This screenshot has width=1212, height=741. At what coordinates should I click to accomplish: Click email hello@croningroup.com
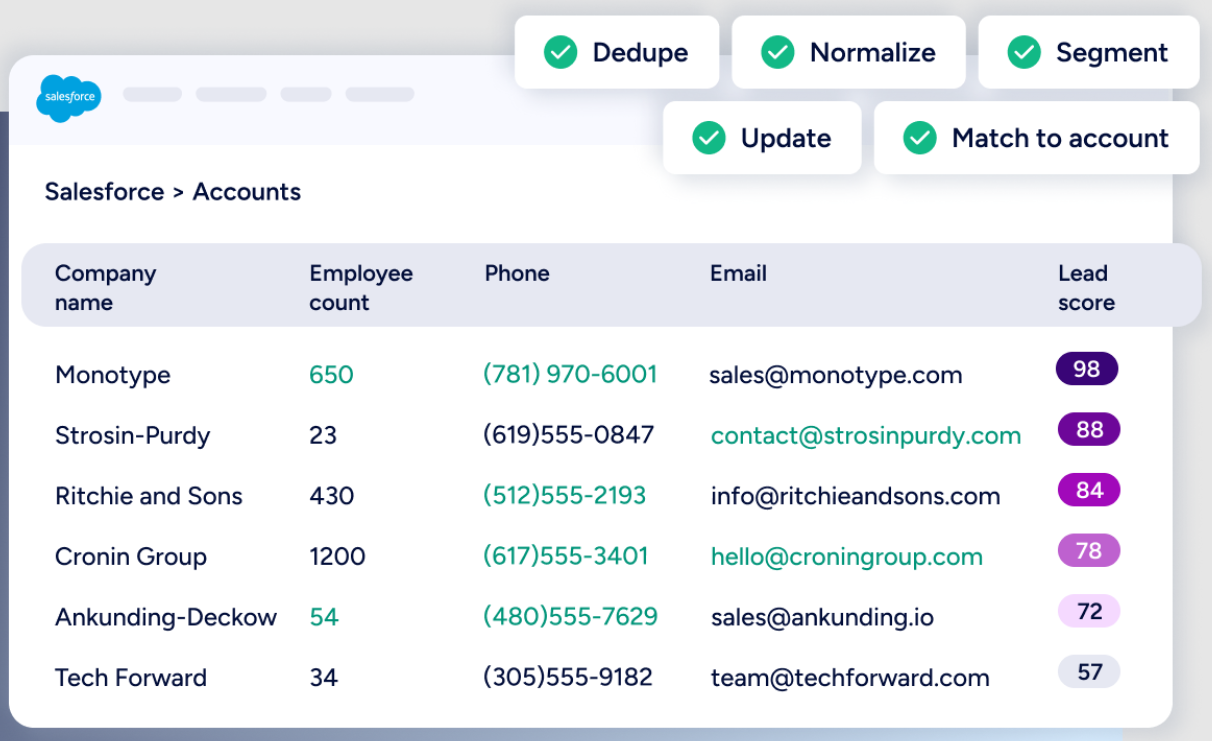(847, 557)
